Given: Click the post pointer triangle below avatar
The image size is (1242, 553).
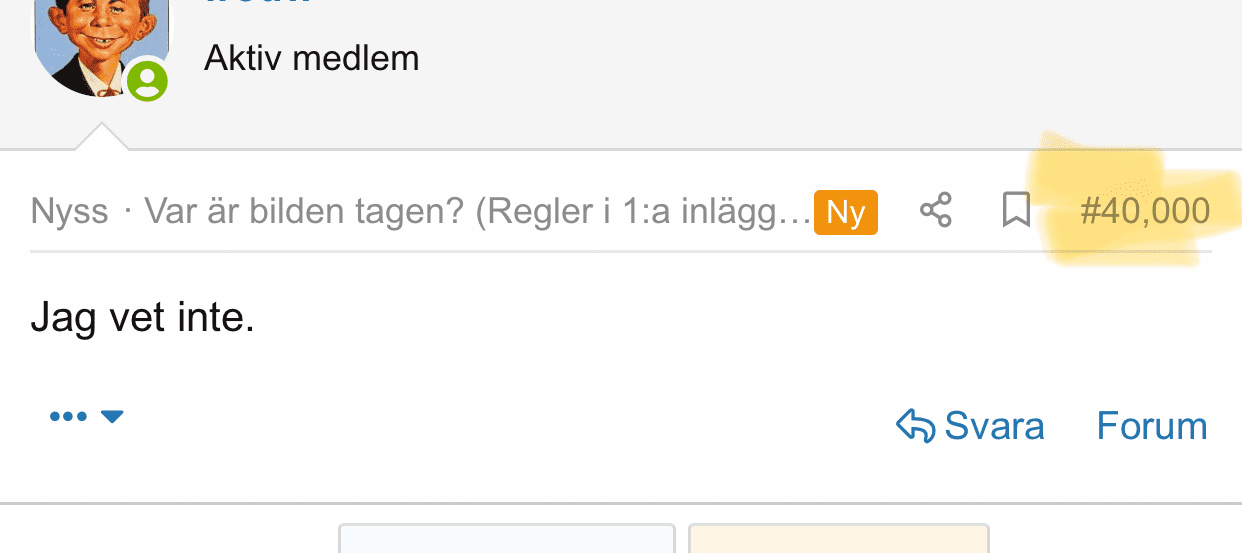Looking at the screenshot, I should pos(102,137).
